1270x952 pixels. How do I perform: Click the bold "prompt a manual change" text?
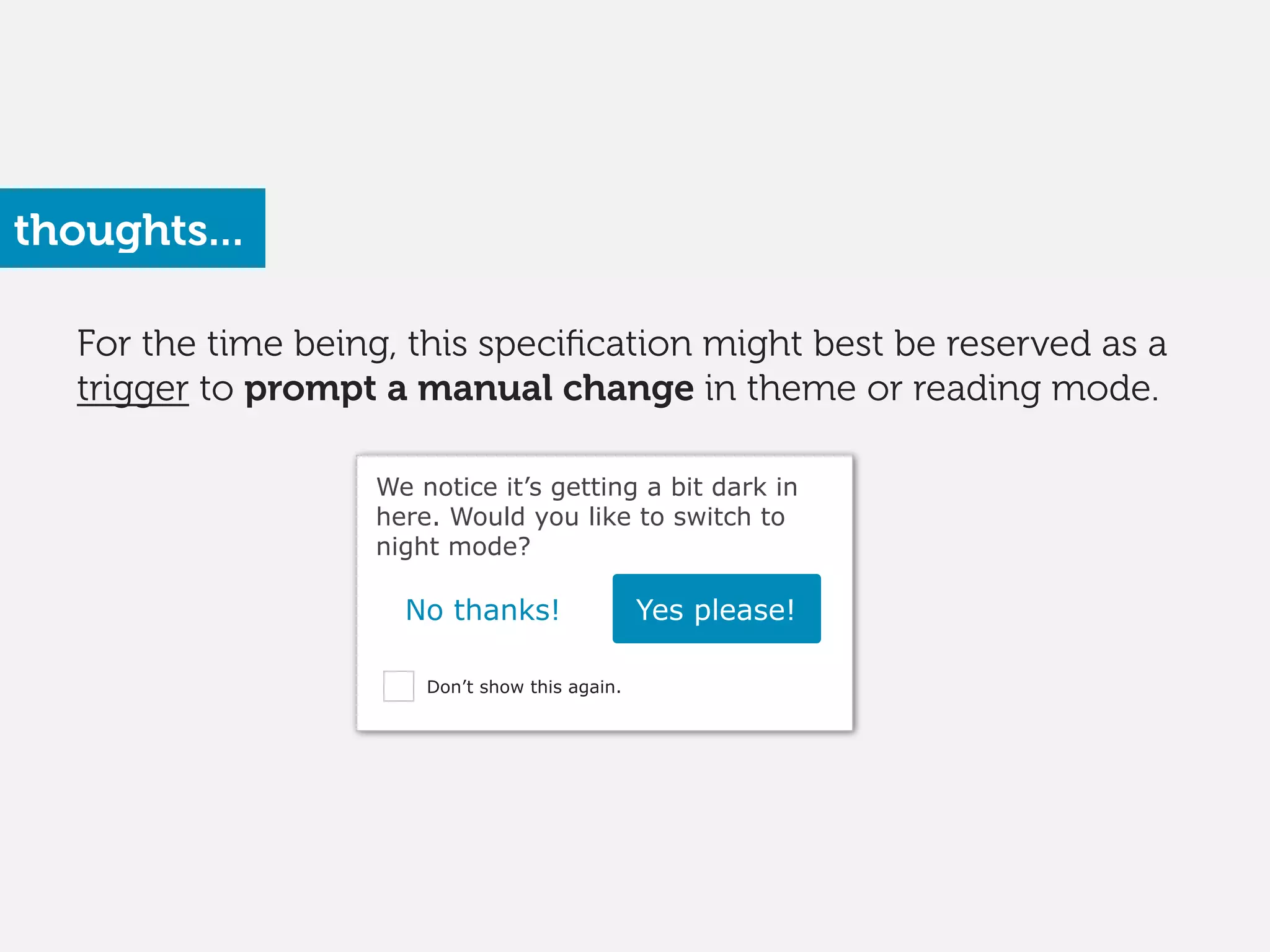point(469,389)
